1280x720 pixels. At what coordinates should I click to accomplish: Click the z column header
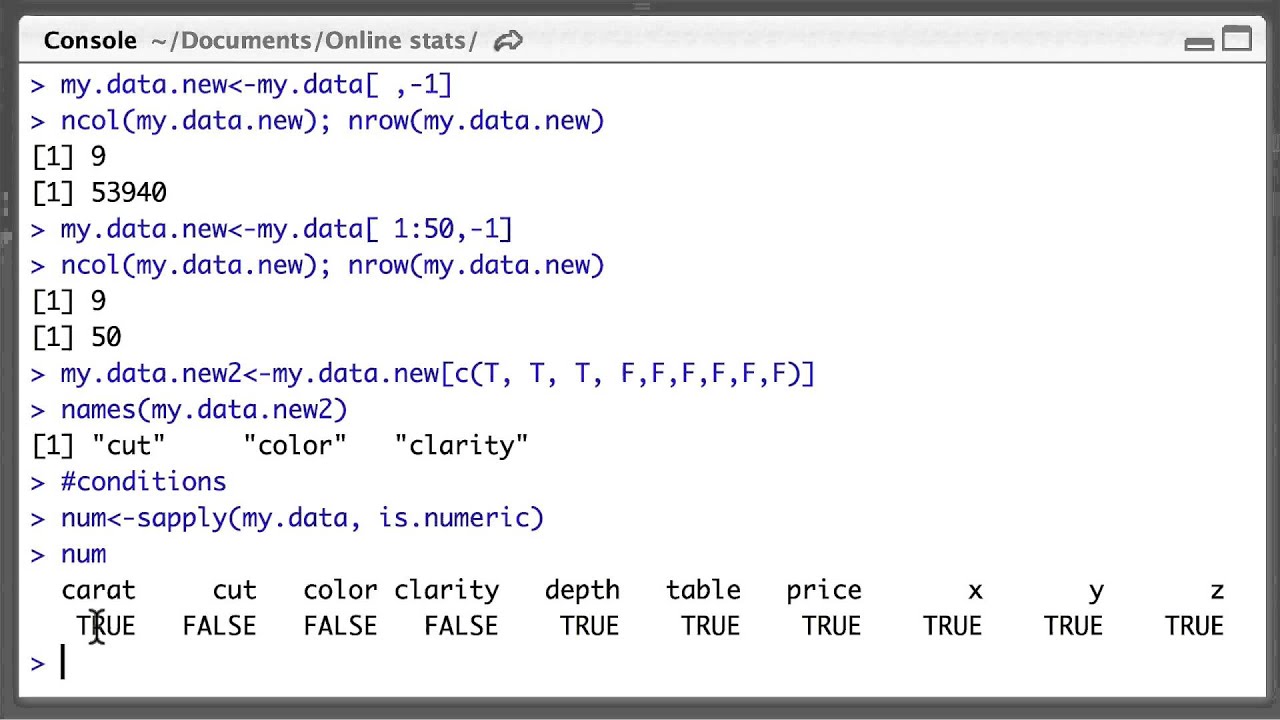pyautogui.click(x=1217, y=591)
